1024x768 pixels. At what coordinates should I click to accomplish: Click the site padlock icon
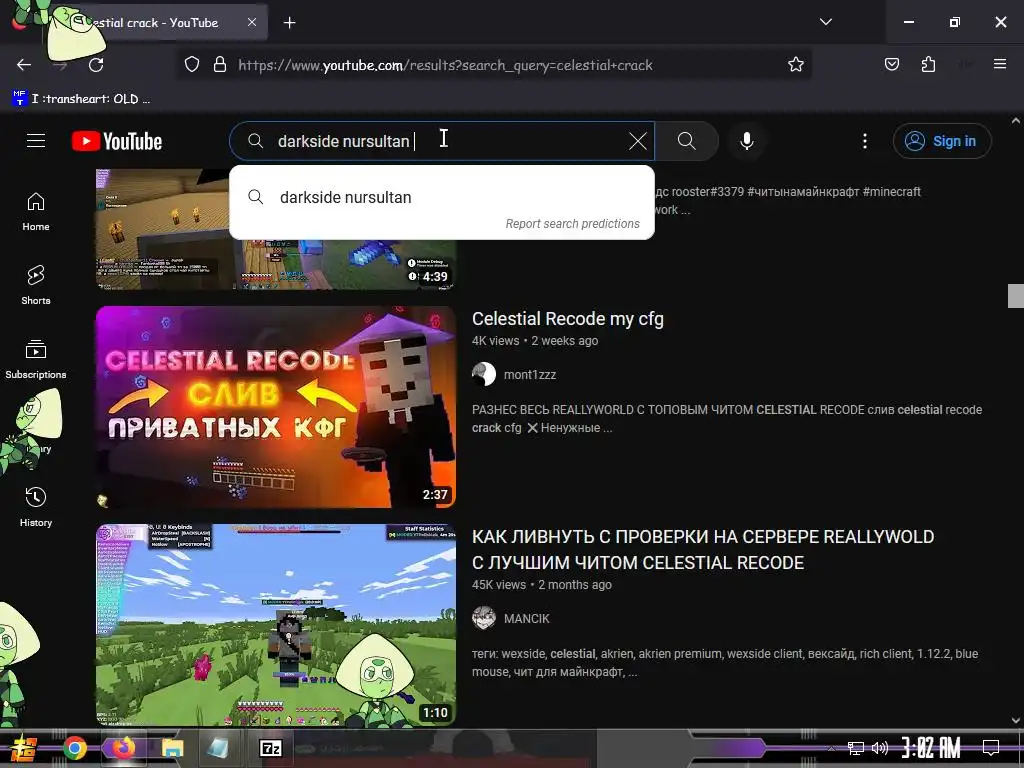click(x=220, y=65)
